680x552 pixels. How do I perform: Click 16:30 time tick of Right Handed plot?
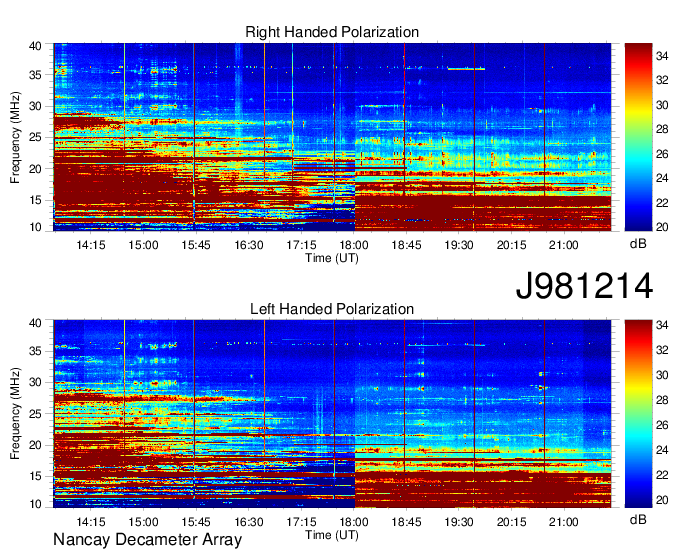pyautogui.click(x=249, y=245)
